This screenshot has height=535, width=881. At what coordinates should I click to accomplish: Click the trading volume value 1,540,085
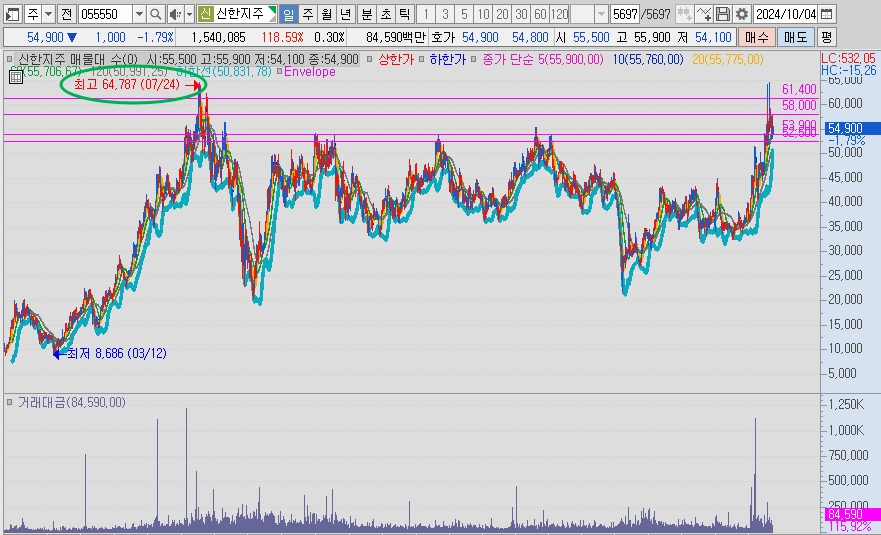pyautogui.click(x=219, y=38)
